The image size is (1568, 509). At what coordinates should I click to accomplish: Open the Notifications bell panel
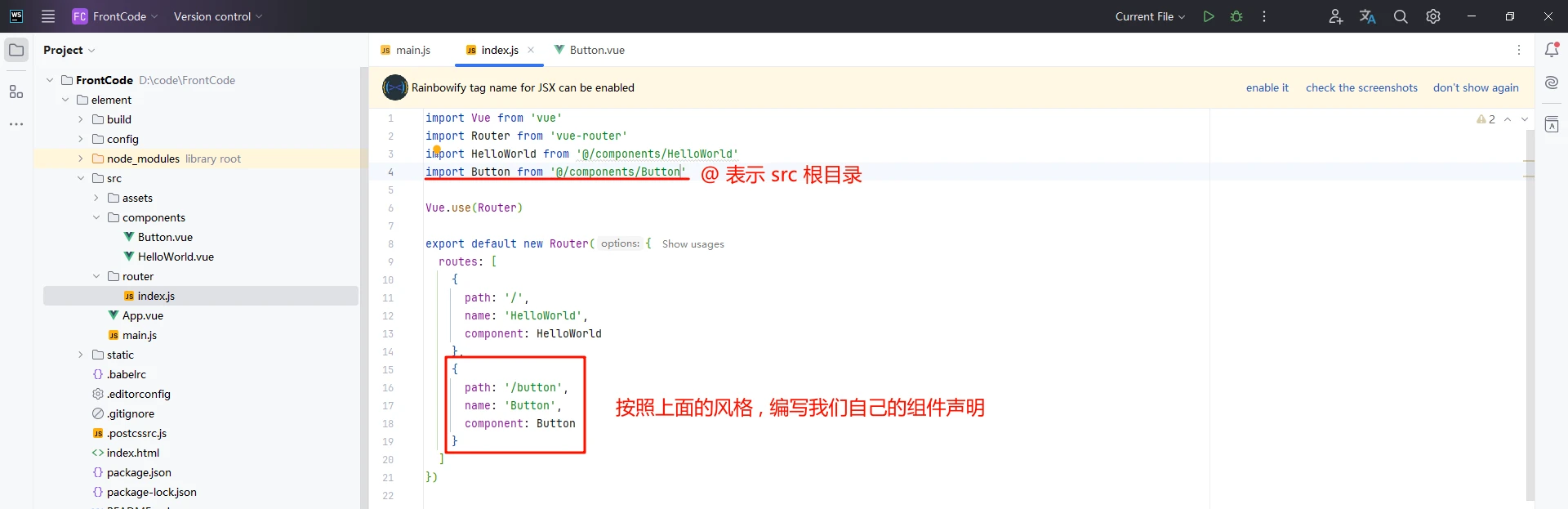coord(1552,50)
